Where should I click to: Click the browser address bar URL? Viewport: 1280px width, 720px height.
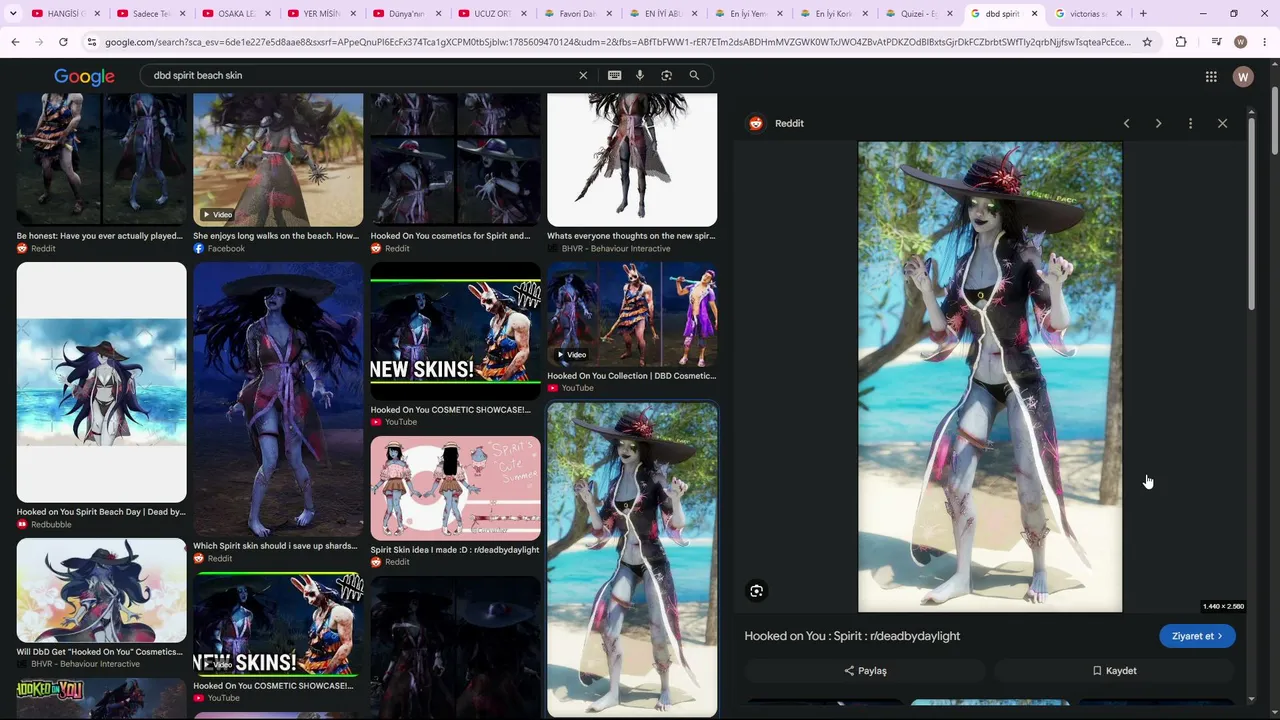[617, 42]
